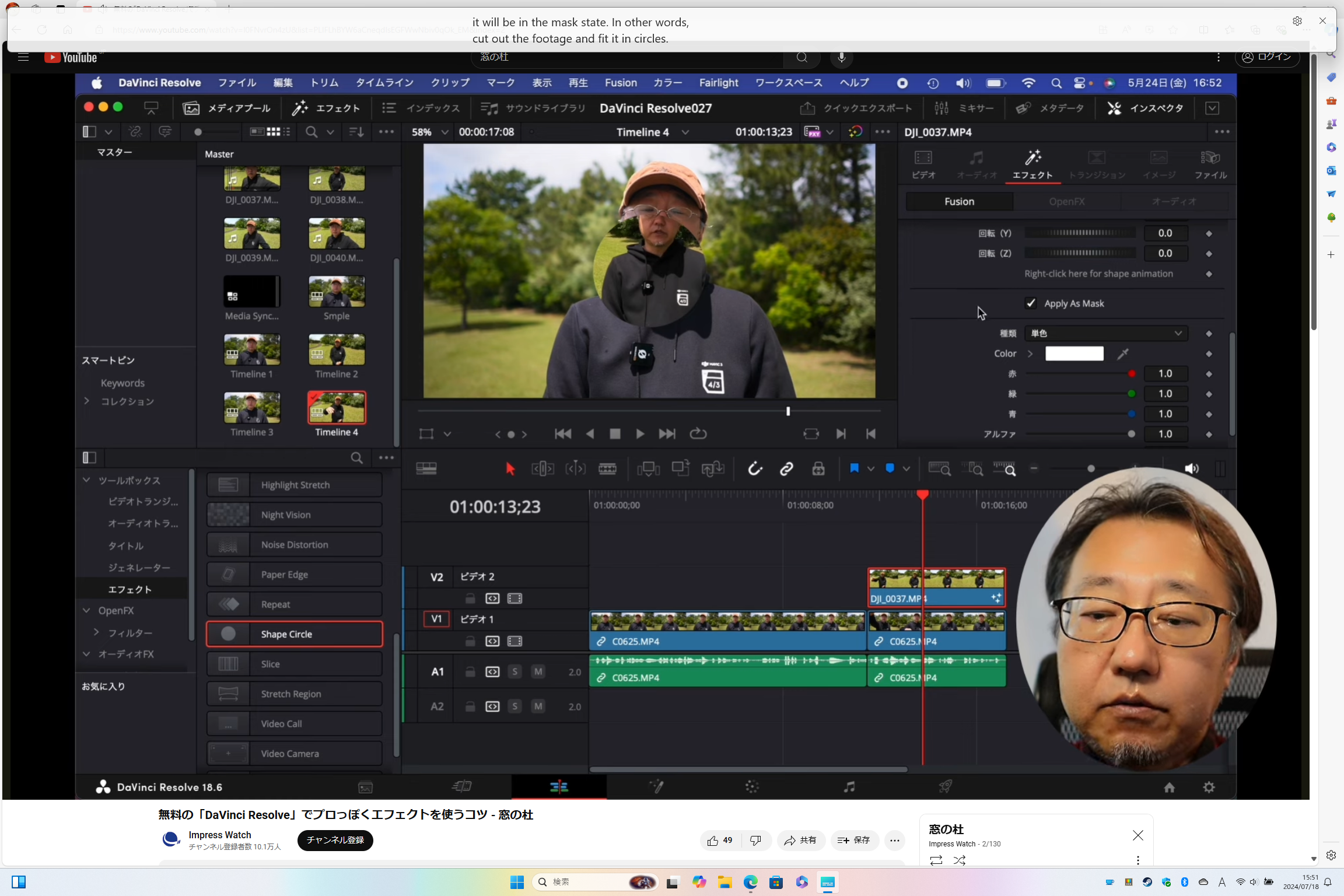Open the メタデータ panel
1344x896 pixels.
pyautogui.click(x=1049, y=108)
